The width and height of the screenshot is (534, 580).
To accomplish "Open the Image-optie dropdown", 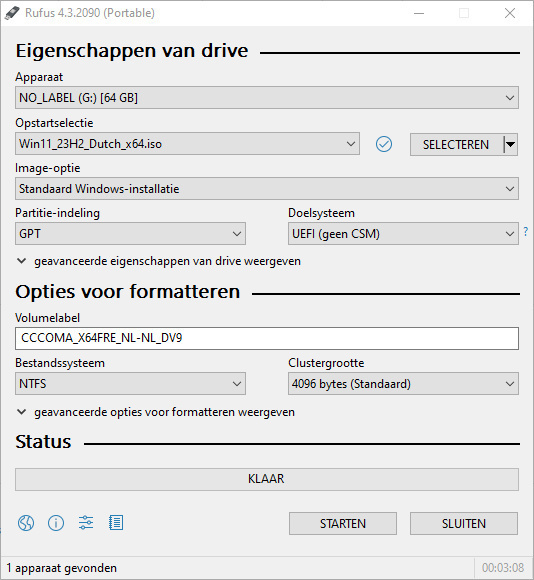I will click(x=267, y=189).
